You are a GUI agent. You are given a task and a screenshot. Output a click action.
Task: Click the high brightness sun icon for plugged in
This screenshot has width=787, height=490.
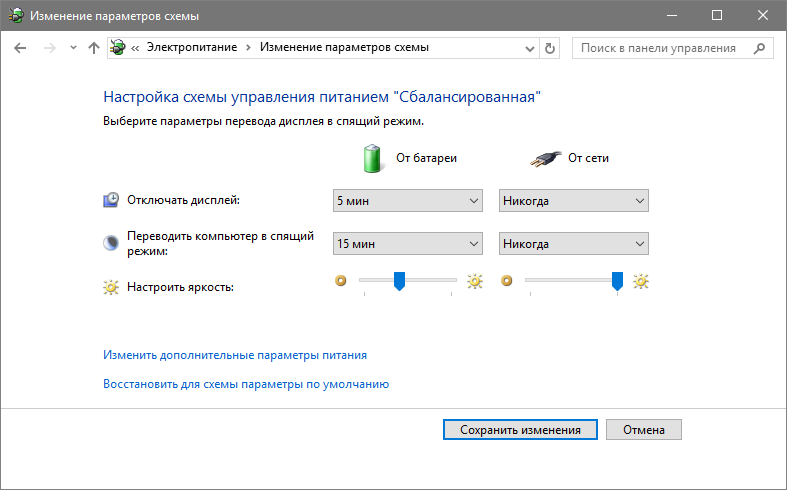640,281
